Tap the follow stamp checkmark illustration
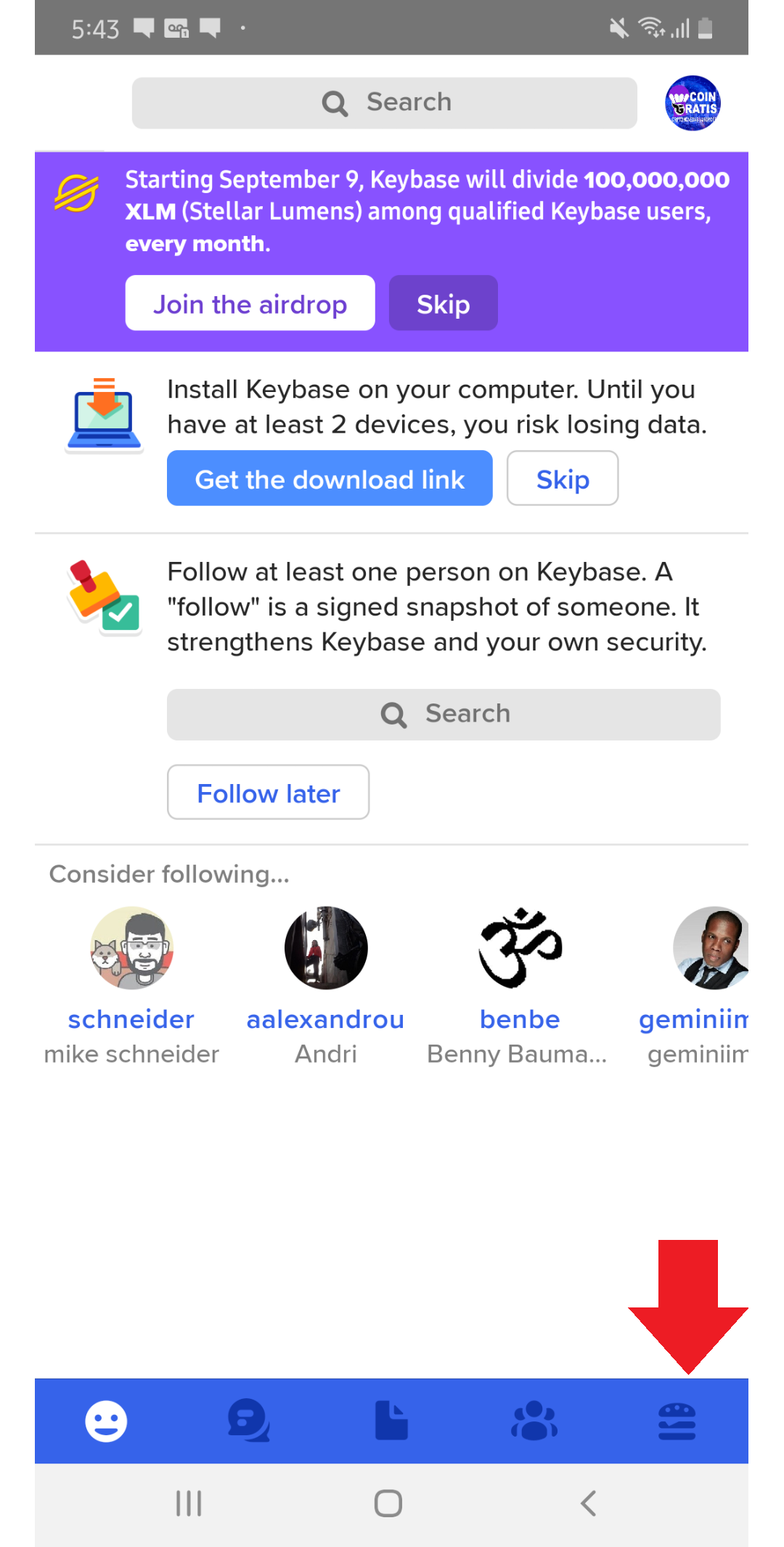The image size is (784, 1547). coord(104,597)
